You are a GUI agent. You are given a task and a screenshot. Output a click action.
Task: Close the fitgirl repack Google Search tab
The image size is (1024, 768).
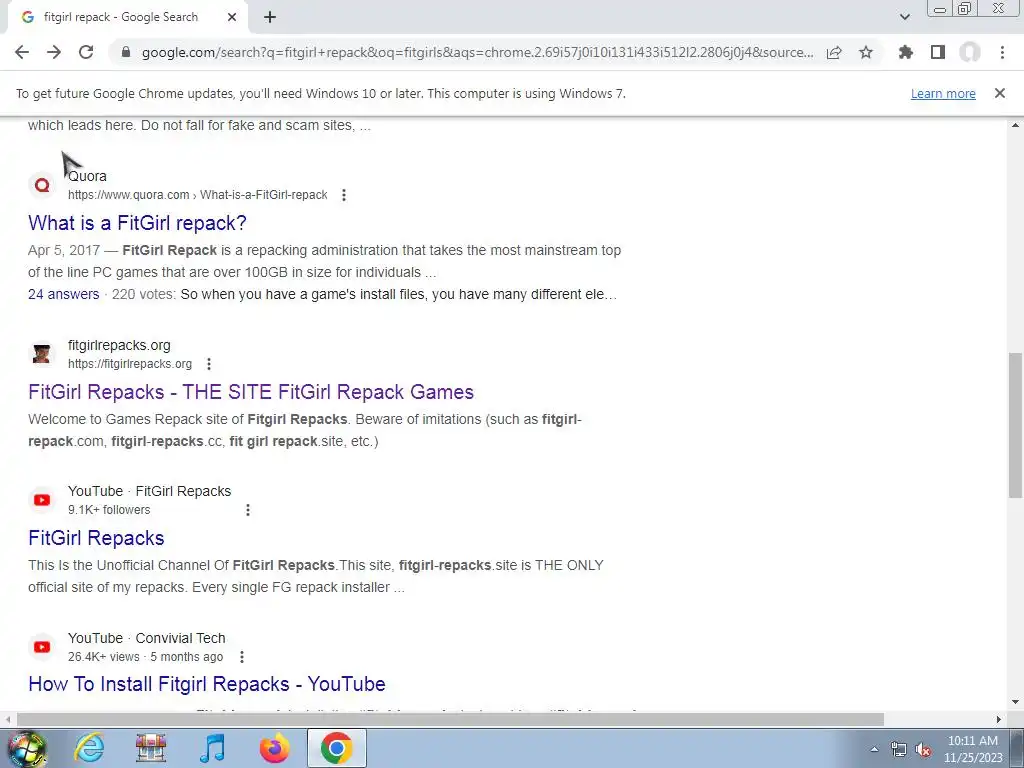[232, 17]
